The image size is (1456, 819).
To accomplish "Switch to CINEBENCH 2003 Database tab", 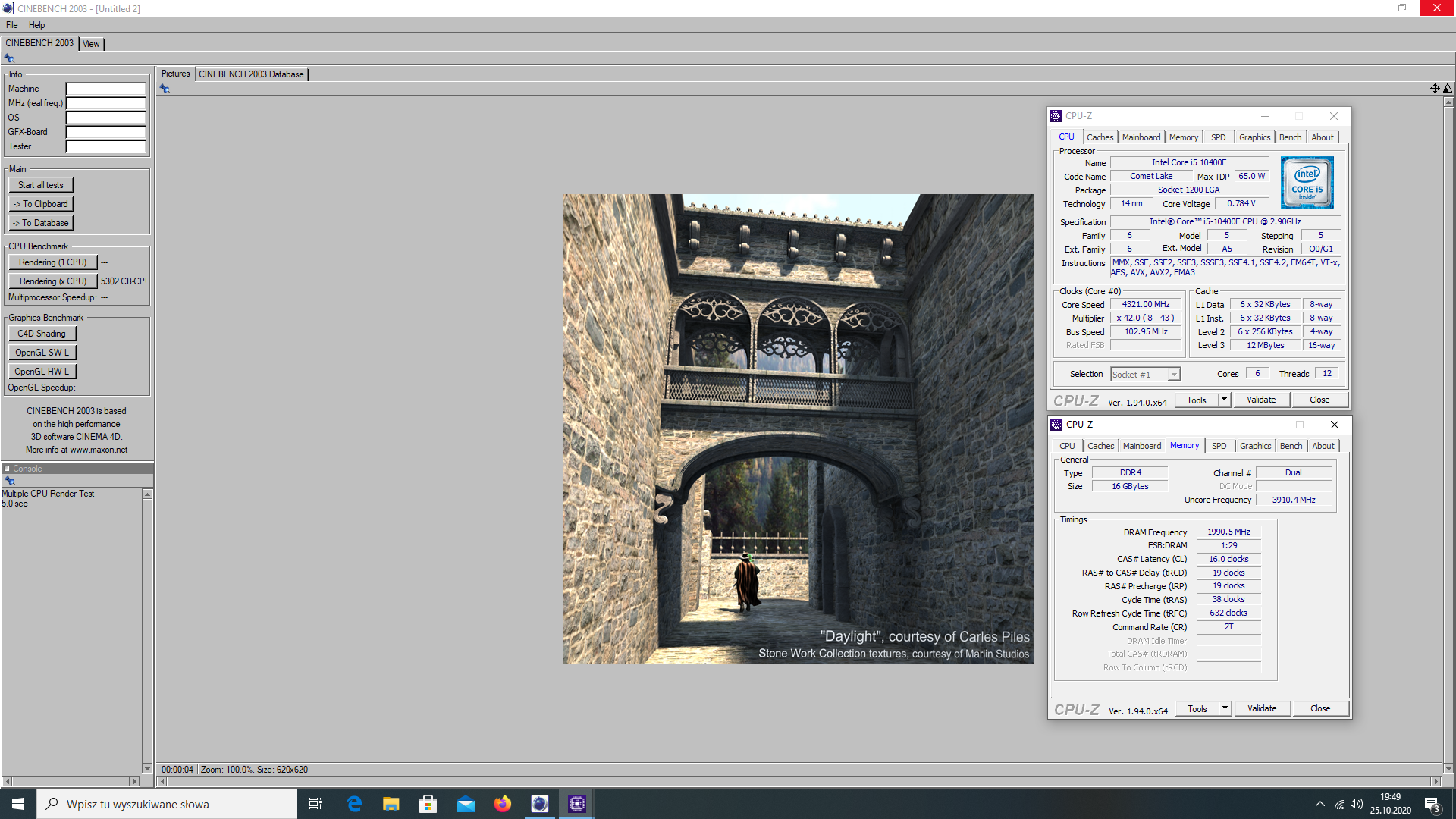I will click(251, 74).
